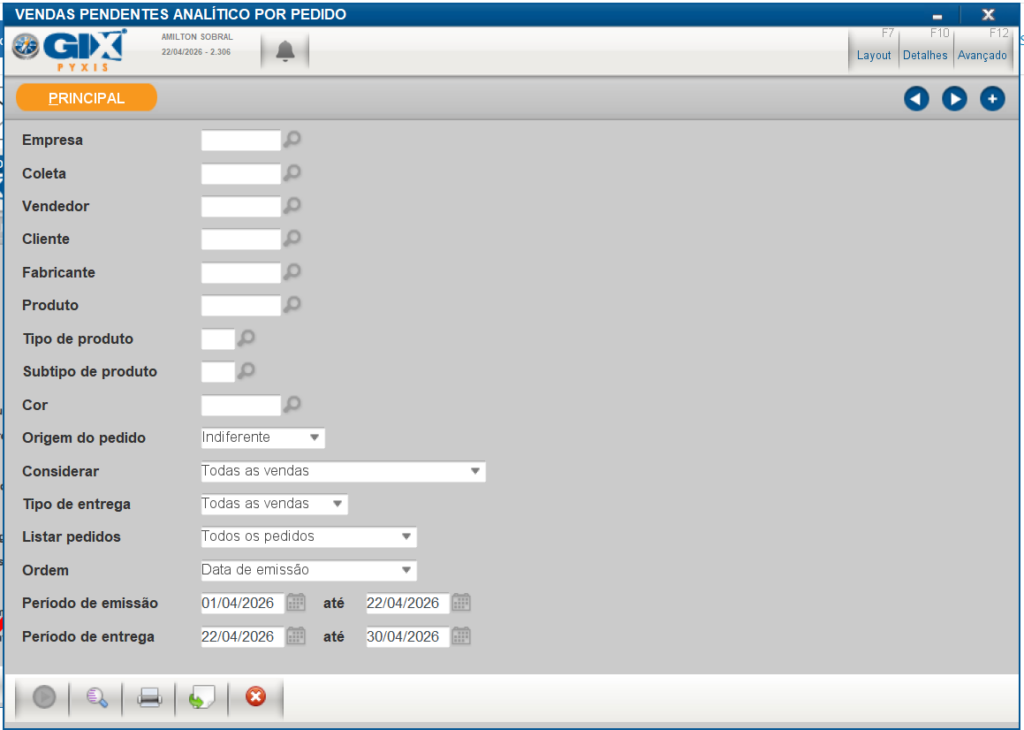Expand the Listar pedidos dropdown
Screen dimensions: 1024x730
click(406, 537)
